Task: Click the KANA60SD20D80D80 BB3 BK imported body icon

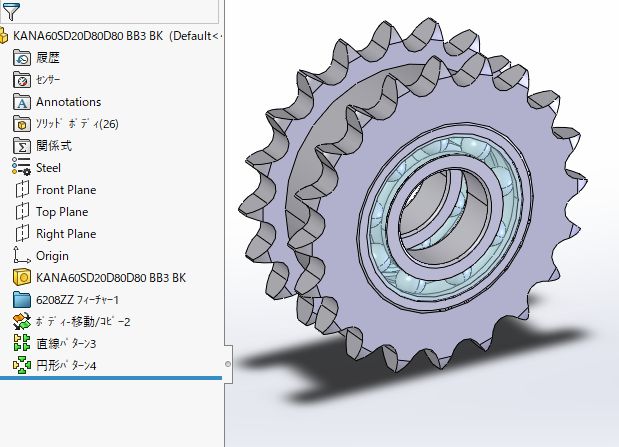Action: pyautogui.click(x=22, y=278)
